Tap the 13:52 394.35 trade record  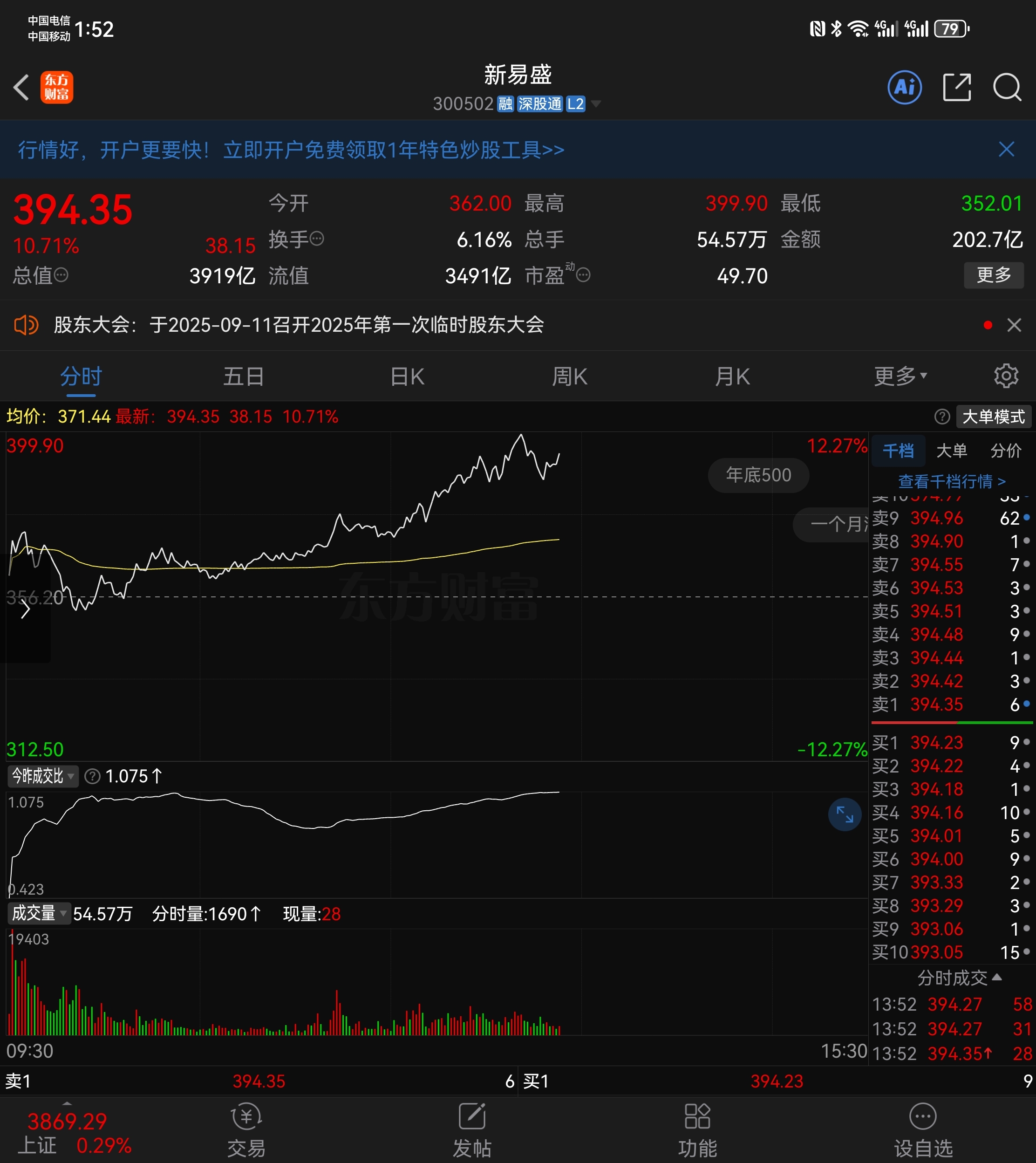tap(953, 1054)
